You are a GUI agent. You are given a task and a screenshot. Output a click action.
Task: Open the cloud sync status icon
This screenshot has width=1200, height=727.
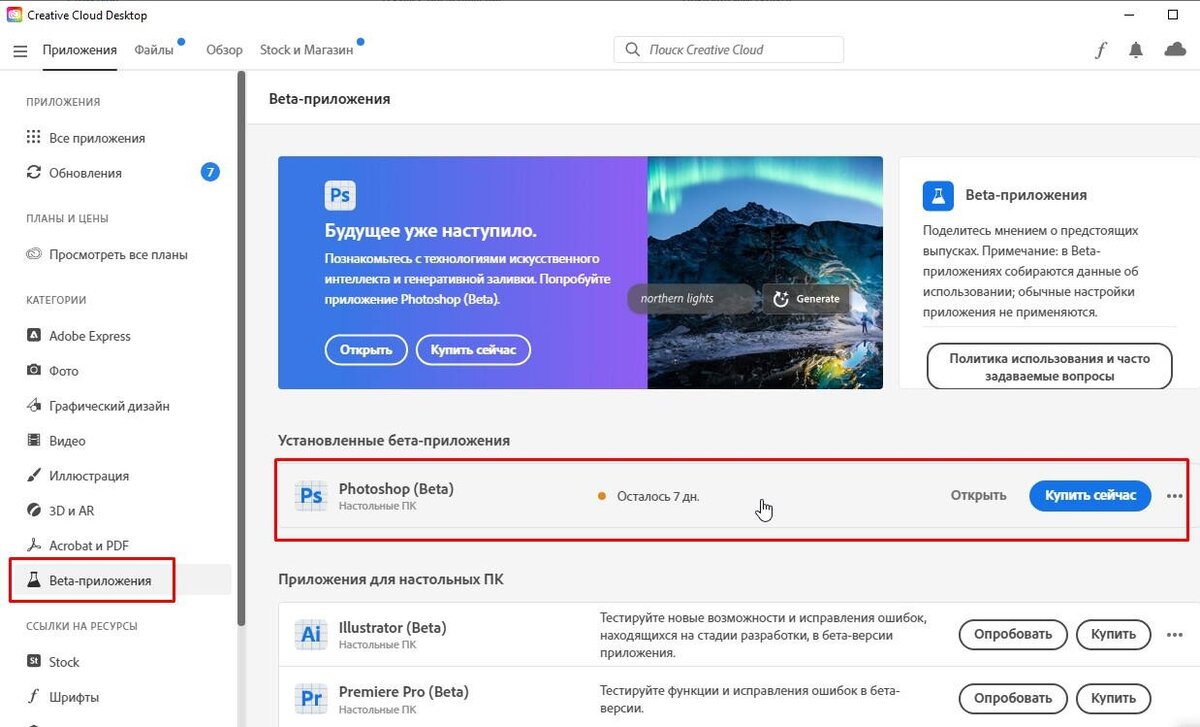1175,50
